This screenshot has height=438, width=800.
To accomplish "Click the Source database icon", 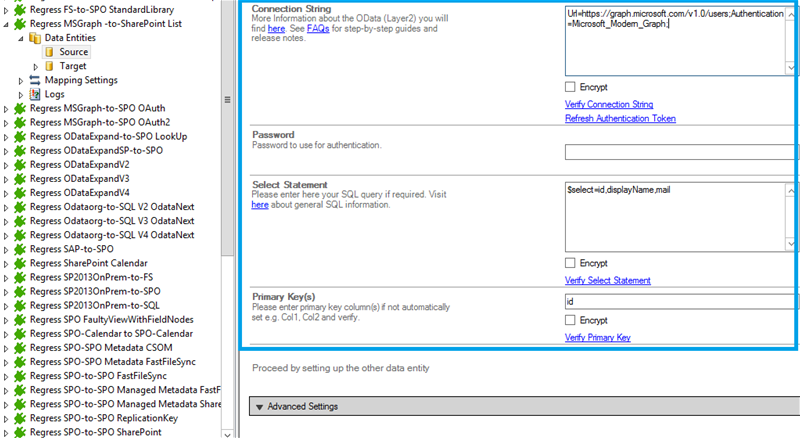I will (49, 51).
